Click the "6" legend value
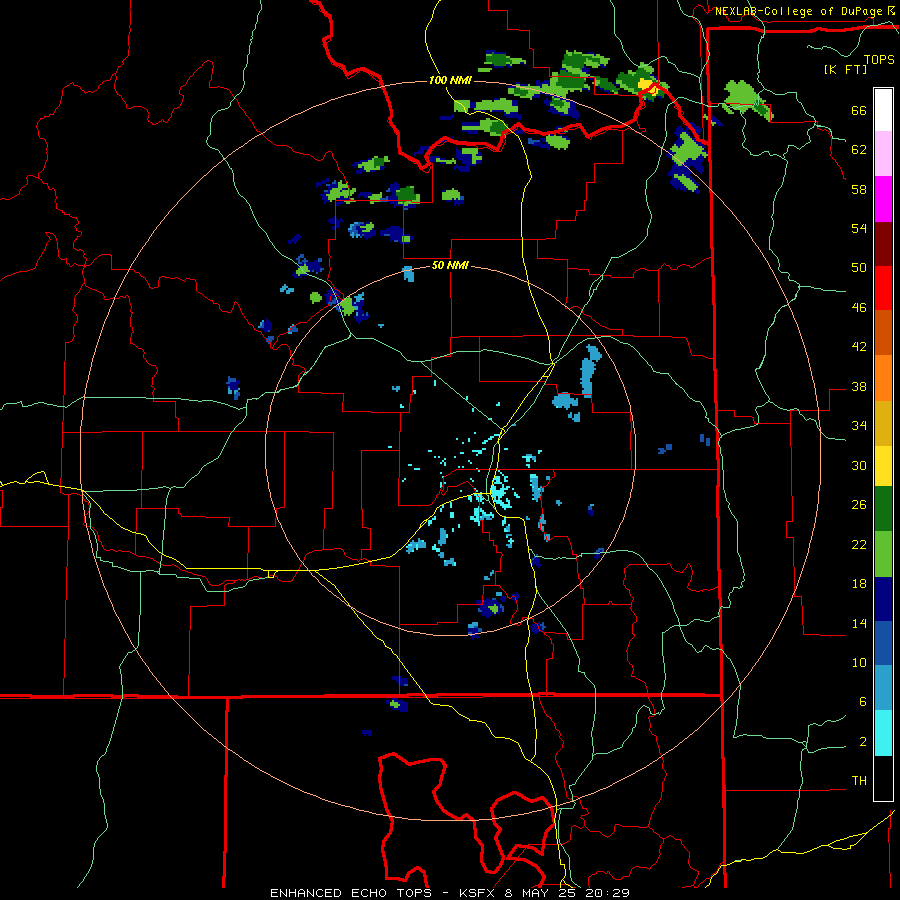The width and height of the screenshot is (900, 900). tap(863, 701)
